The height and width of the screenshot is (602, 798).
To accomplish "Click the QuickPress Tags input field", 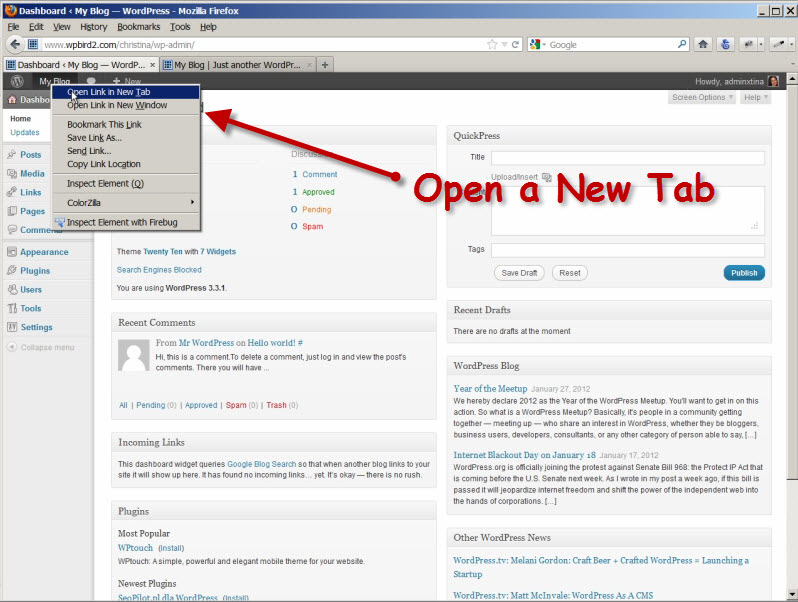I will coord(628,250).
